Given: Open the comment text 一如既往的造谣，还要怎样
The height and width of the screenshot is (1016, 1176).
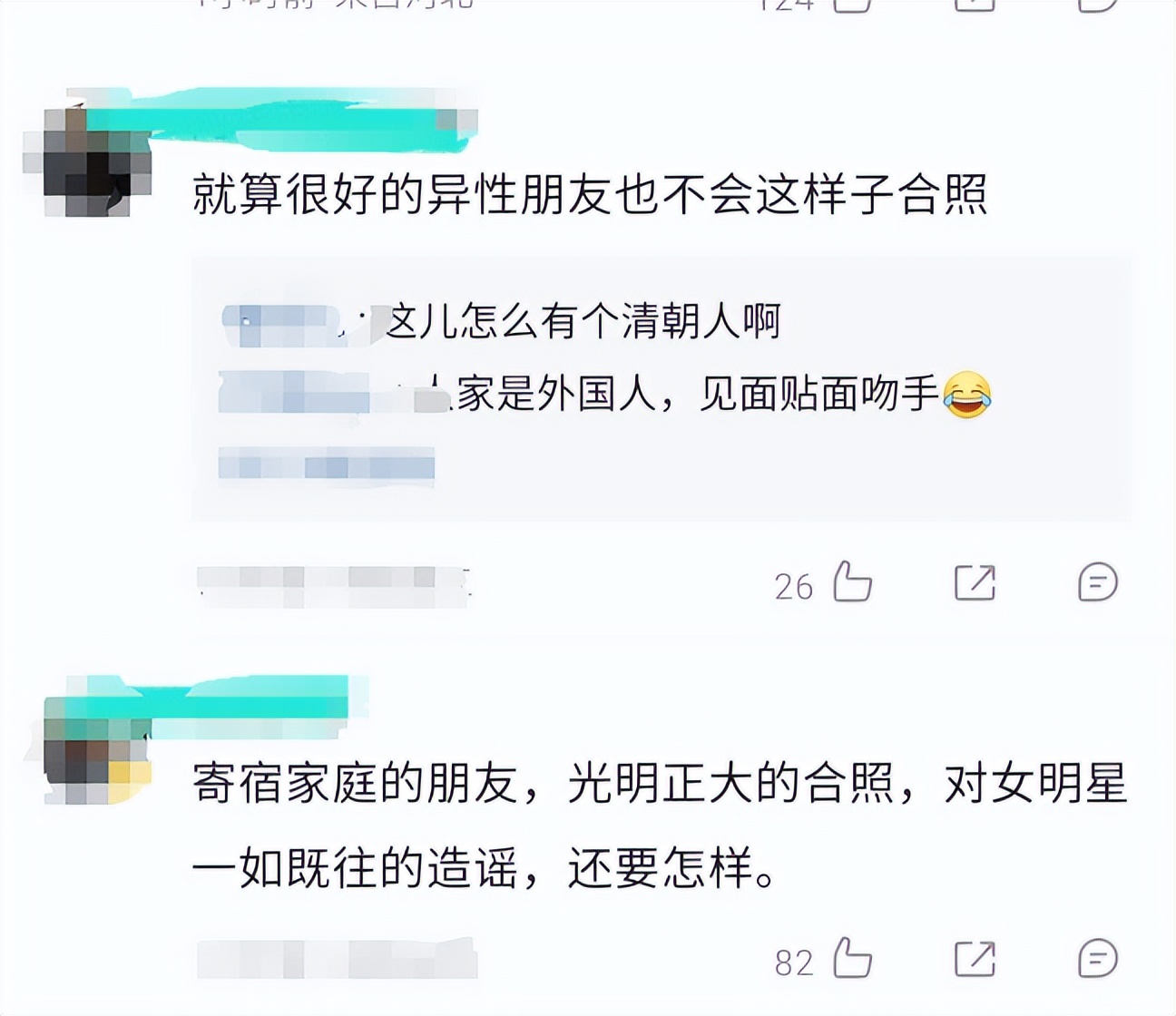Looking at the screenshot, I should (x=485, y=869).
